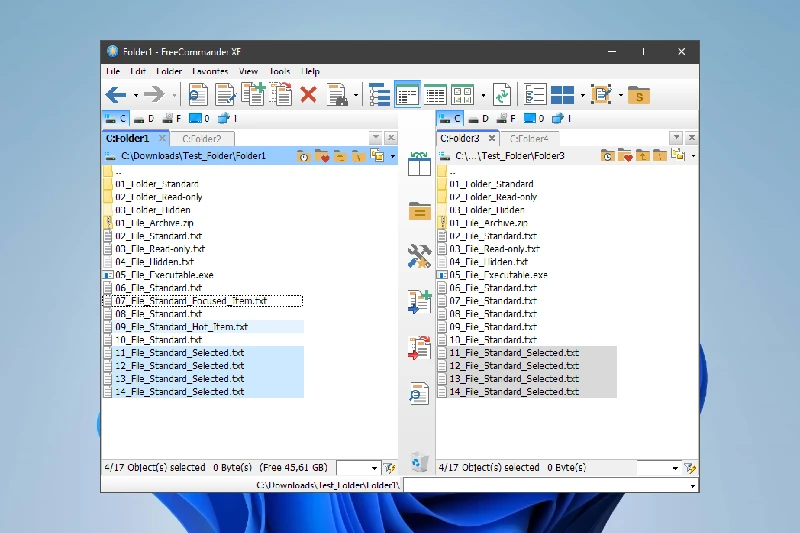Screen dimensions: 800x533
Task: Open right panel tab list dropdown
Action: pos(676,138)
